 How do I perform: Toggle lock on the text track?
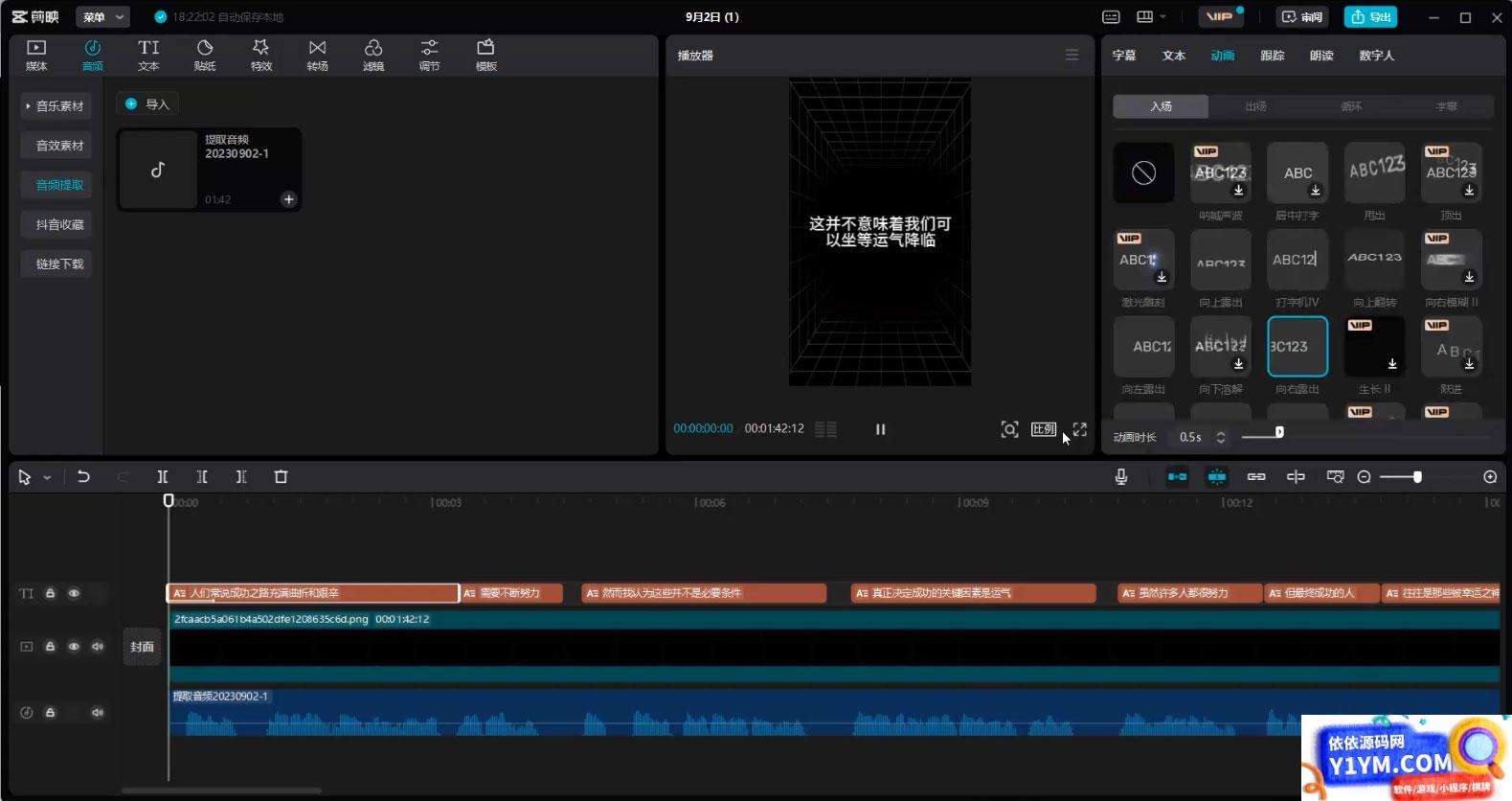click(51, 593)
